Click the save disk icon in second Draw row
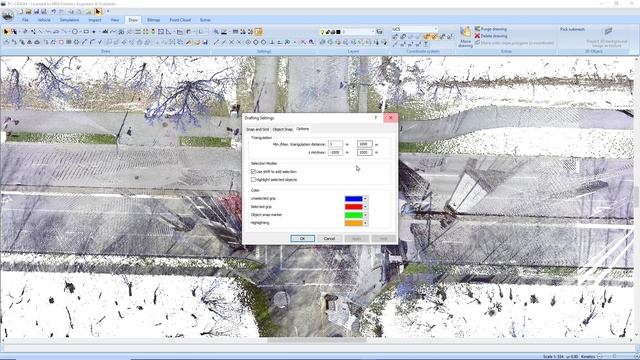The image size is (640, 360). pos(205,42)
